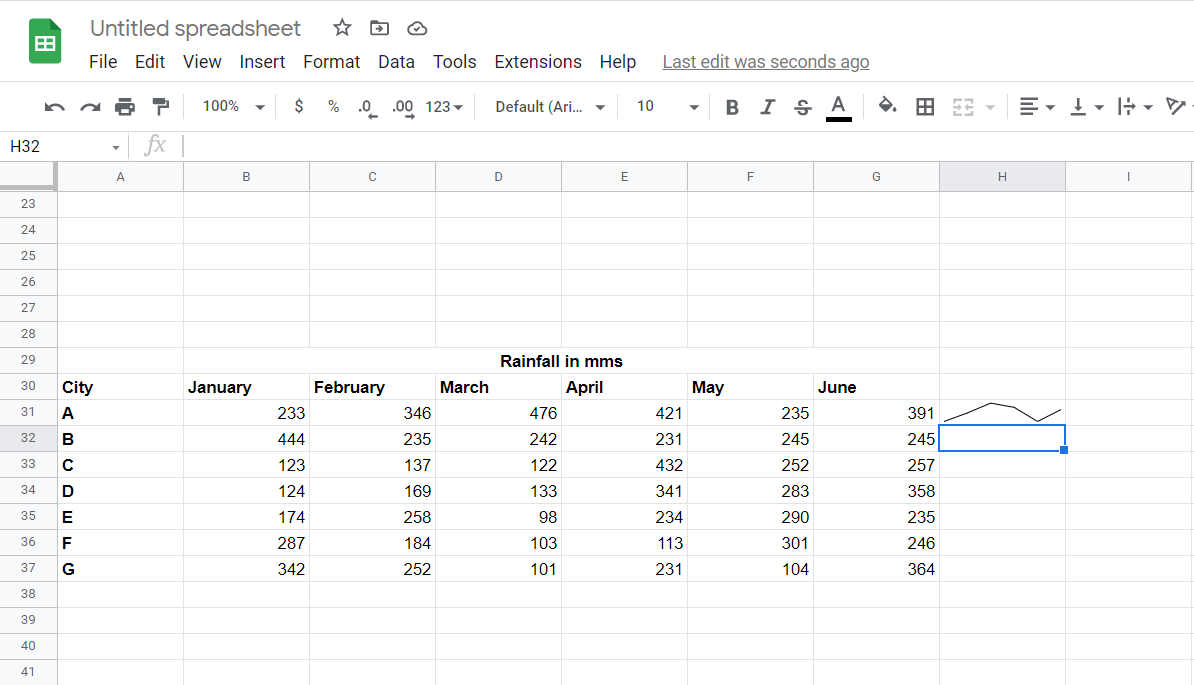Open the font size dropdown
Image resolution: width=1194 pixels, height=685 pixels.
pyautogui.click(x=667, y=107)
